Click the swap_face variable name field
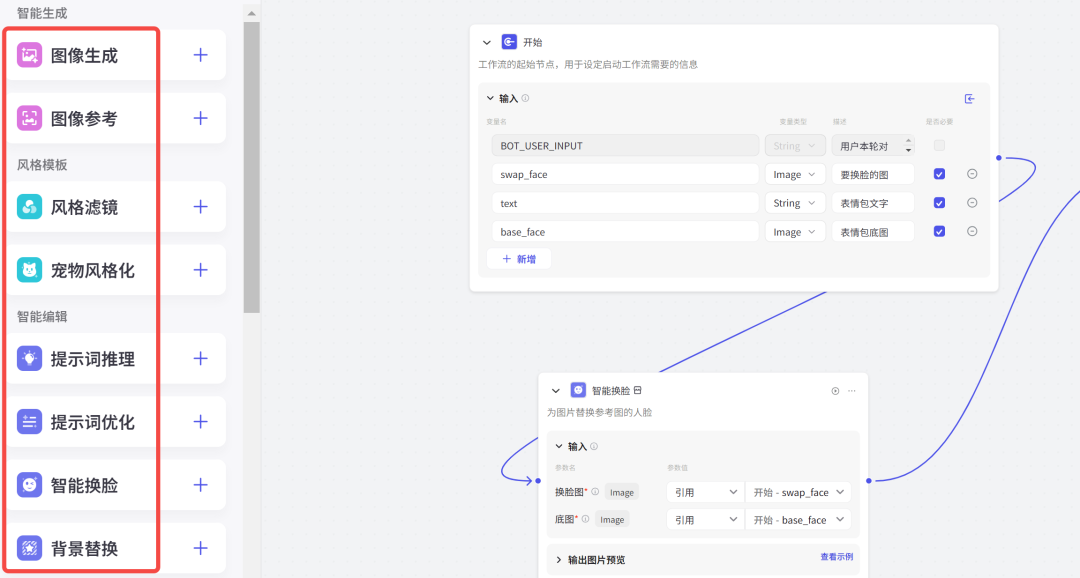Viewport: 1080px width, 578px height. (x=625, y=174)
